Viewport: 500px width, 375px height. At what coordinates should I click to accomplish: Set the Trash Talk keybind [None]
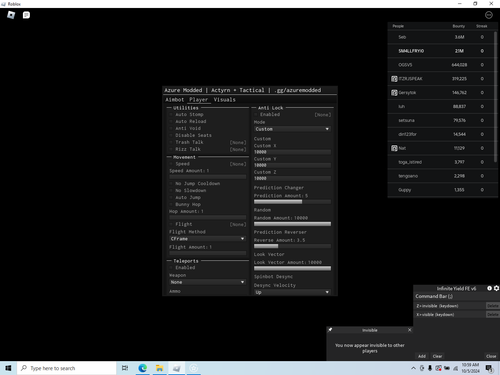point(238,142)
